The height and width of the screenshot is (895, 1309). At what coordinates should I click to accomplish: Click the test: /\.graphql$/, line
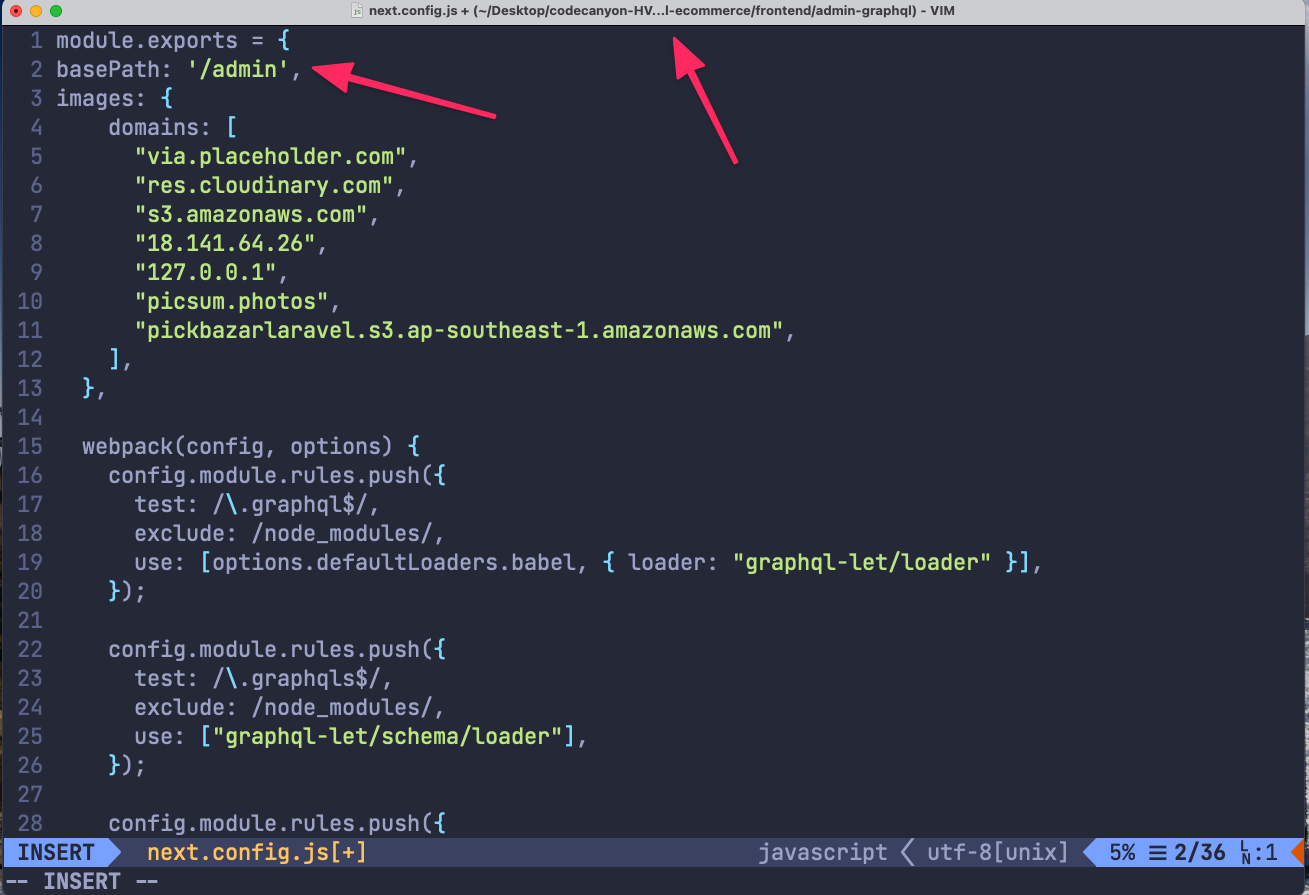(x=257, y=504)
